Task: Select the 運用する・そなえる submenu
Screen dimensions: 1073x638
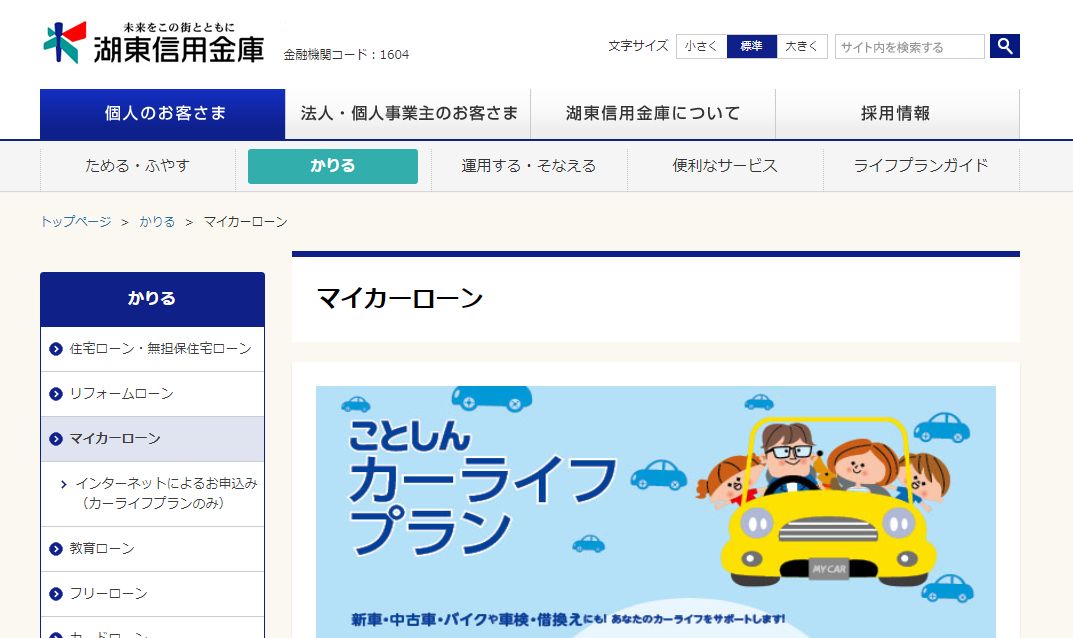Action: 529,166
